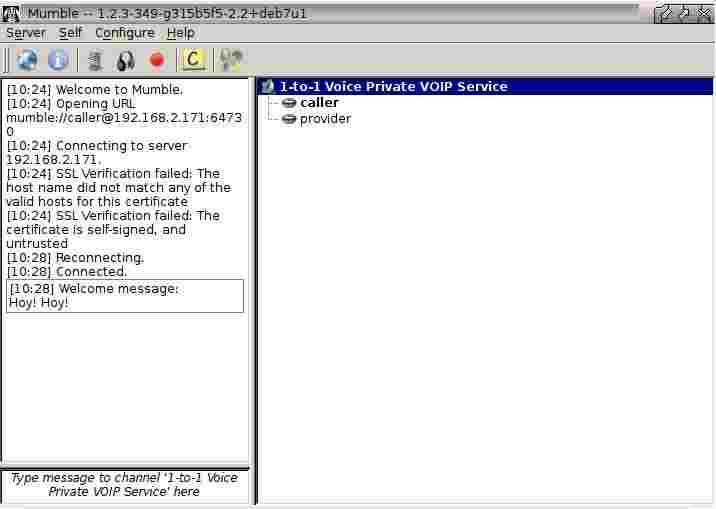Select user provider in the channel tree
The image size is (716, 509).
[x=325, y=119]
